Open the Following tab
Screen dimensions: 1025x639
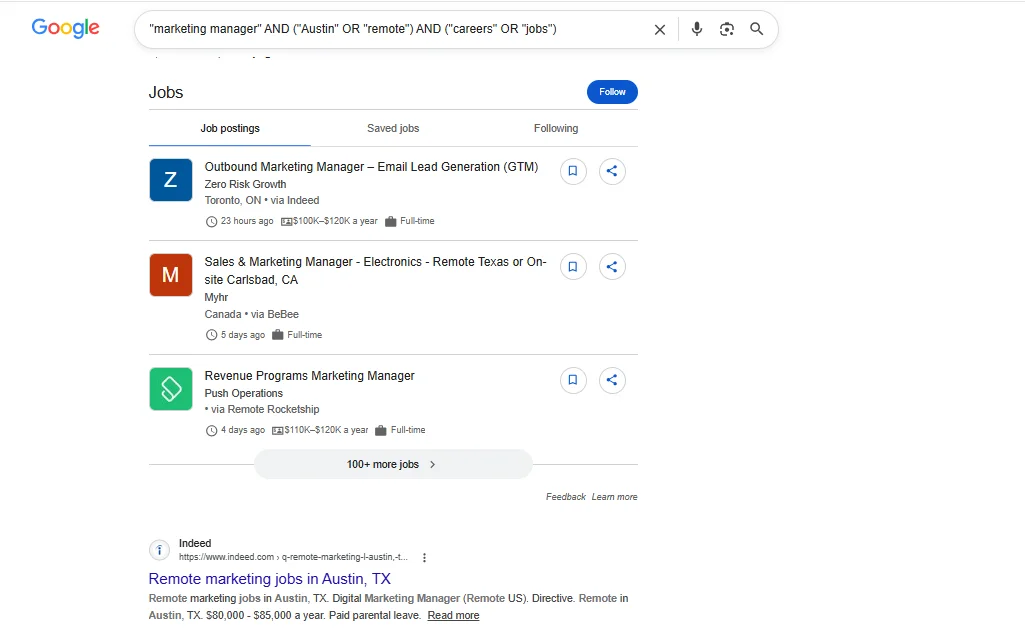pos(556,128)
